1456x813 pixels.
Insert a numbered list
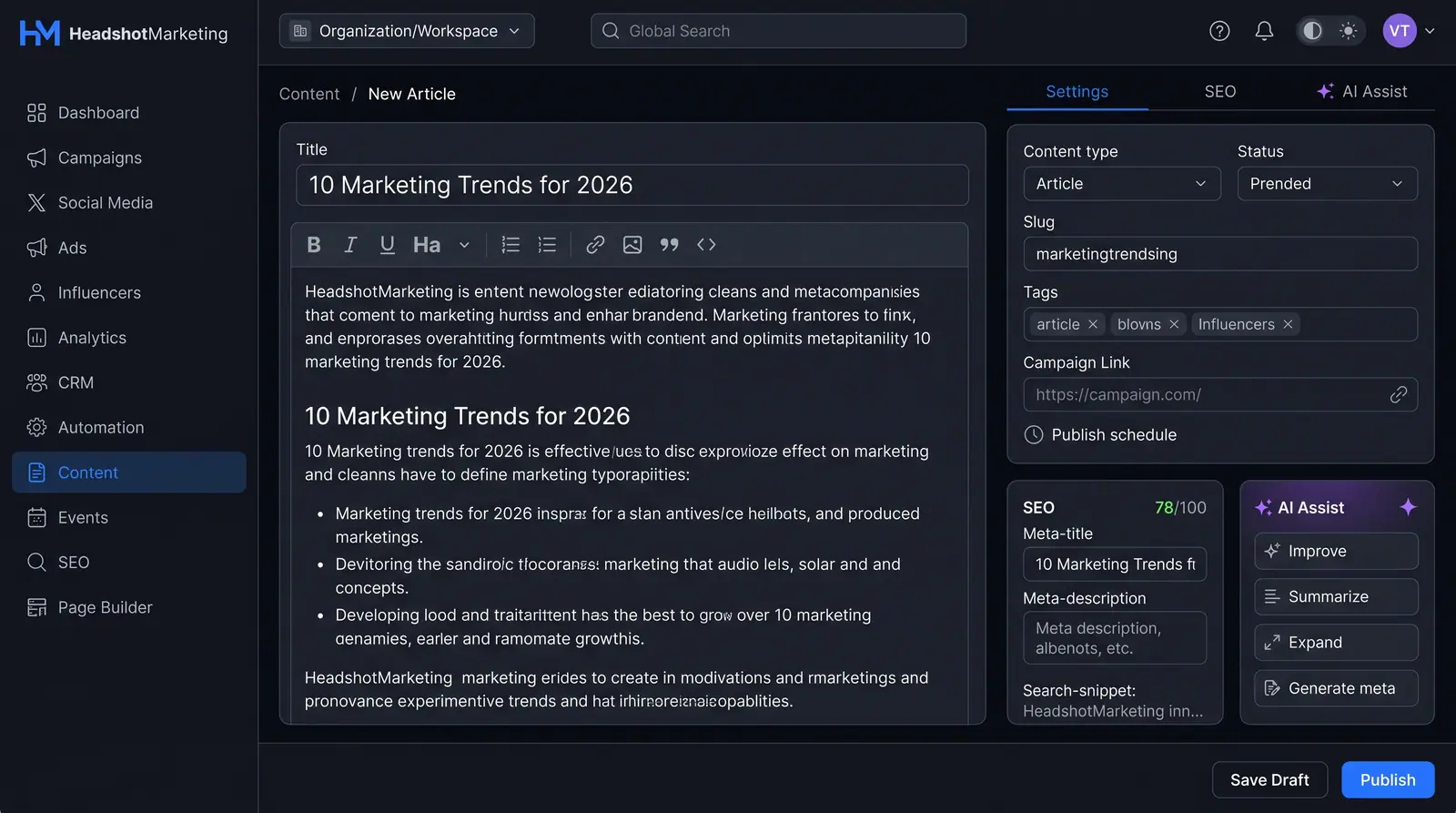511,245
